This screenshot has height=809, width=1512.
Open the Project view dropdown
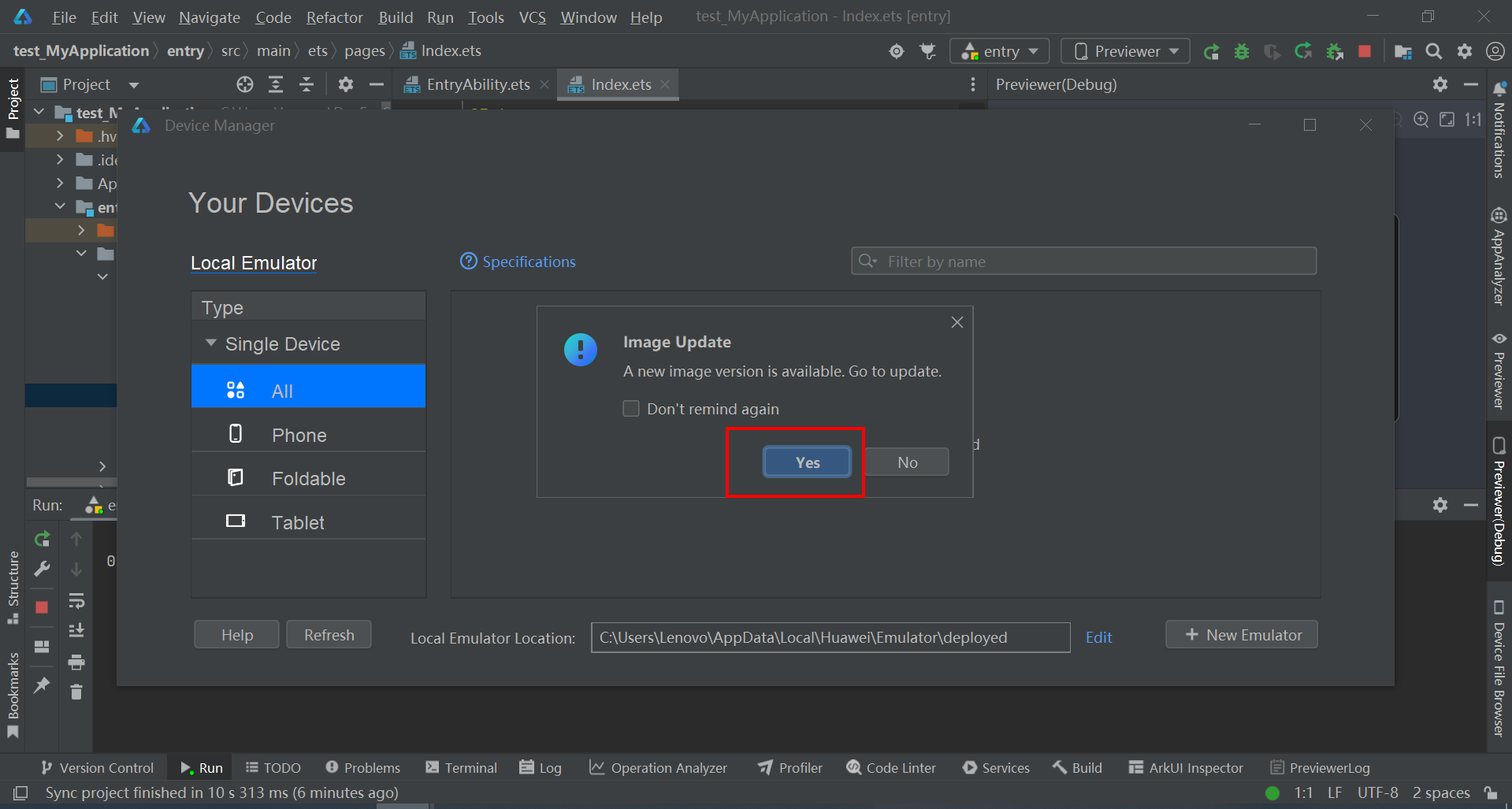tap(134, 85)
